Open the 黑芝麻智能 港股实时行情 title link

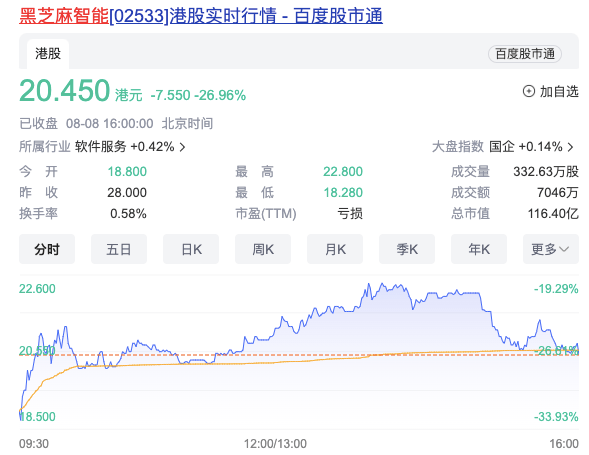click(201, 16)
